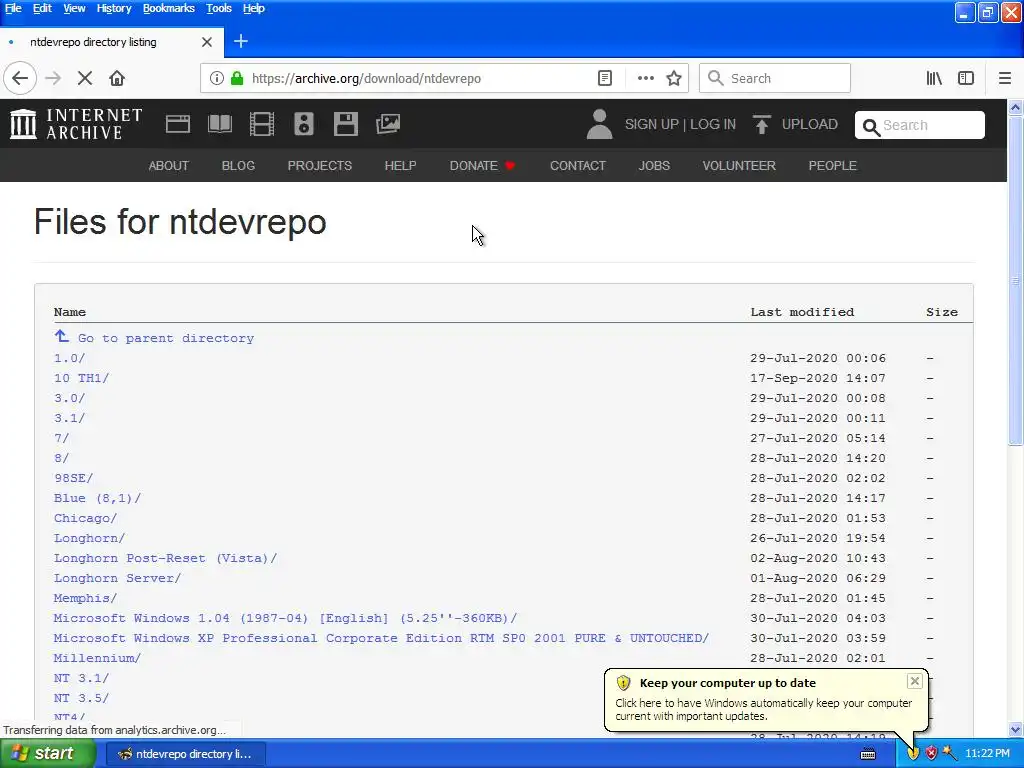Click yellow Windows Update shield tray icon
This screenshot has height=768, width=1024.
tap(913, 754)
